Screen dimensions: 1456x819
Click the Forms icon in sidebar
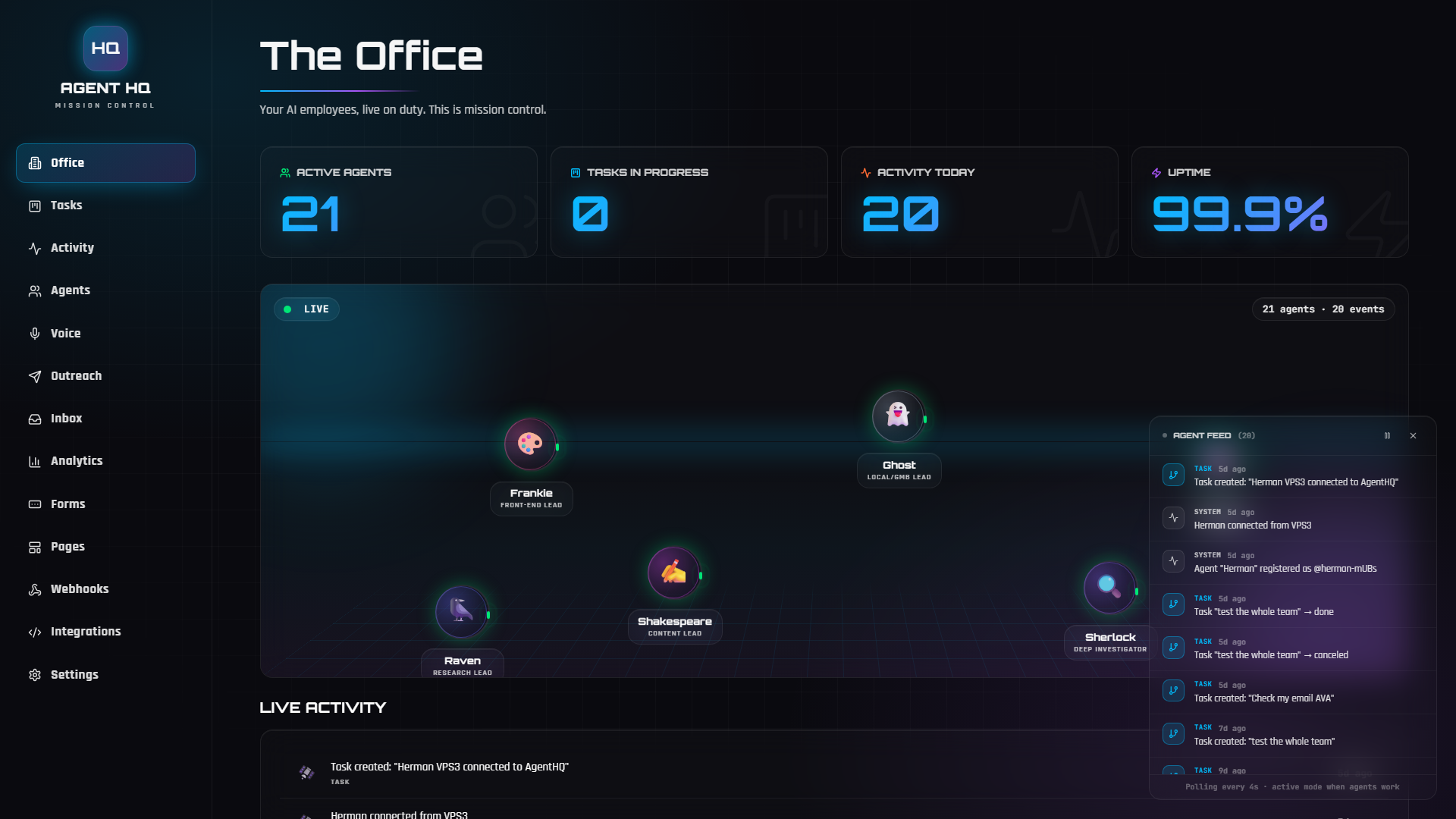(35, 504)
